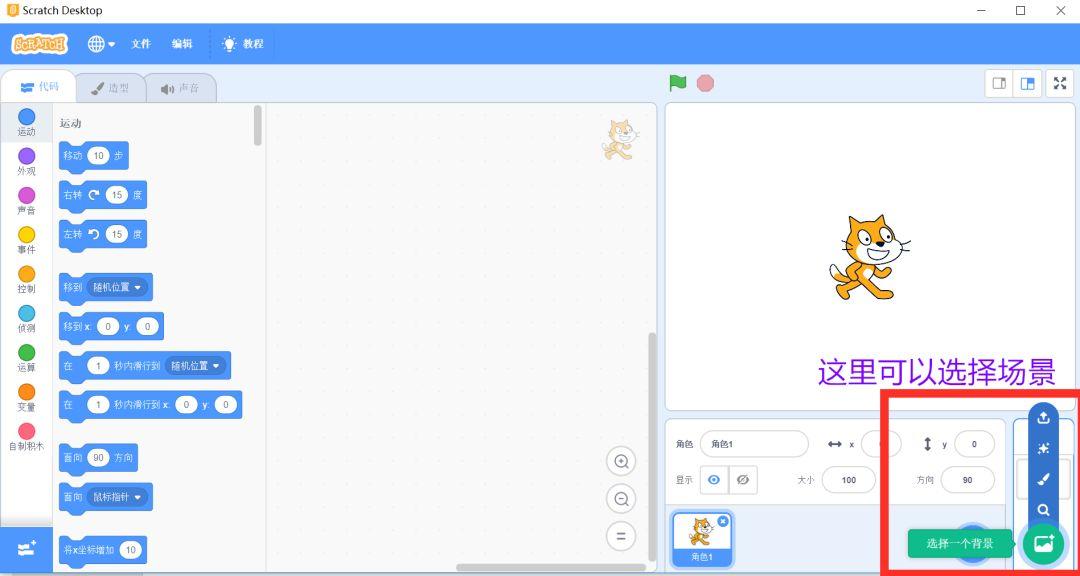The height and width of the screenshot is (576, 1080).
Task: Click the 右转 15 度 block
Action: click(x=103, y=196)
